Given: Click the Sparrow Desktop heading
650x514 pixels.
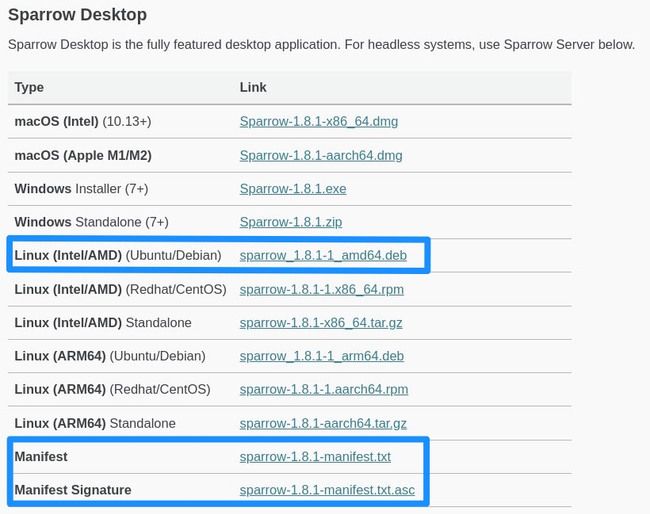Looking at the screenshot, I should click(77, 15).
